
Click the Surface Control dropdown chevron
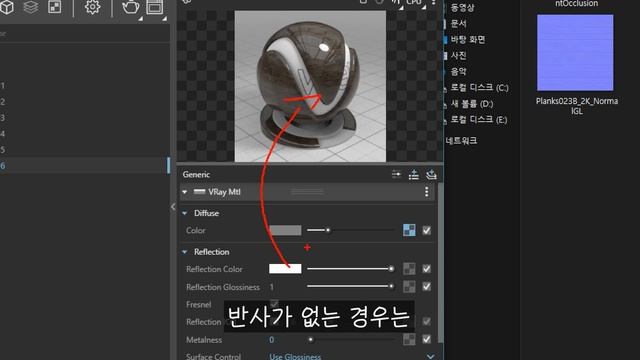[430, 356]
